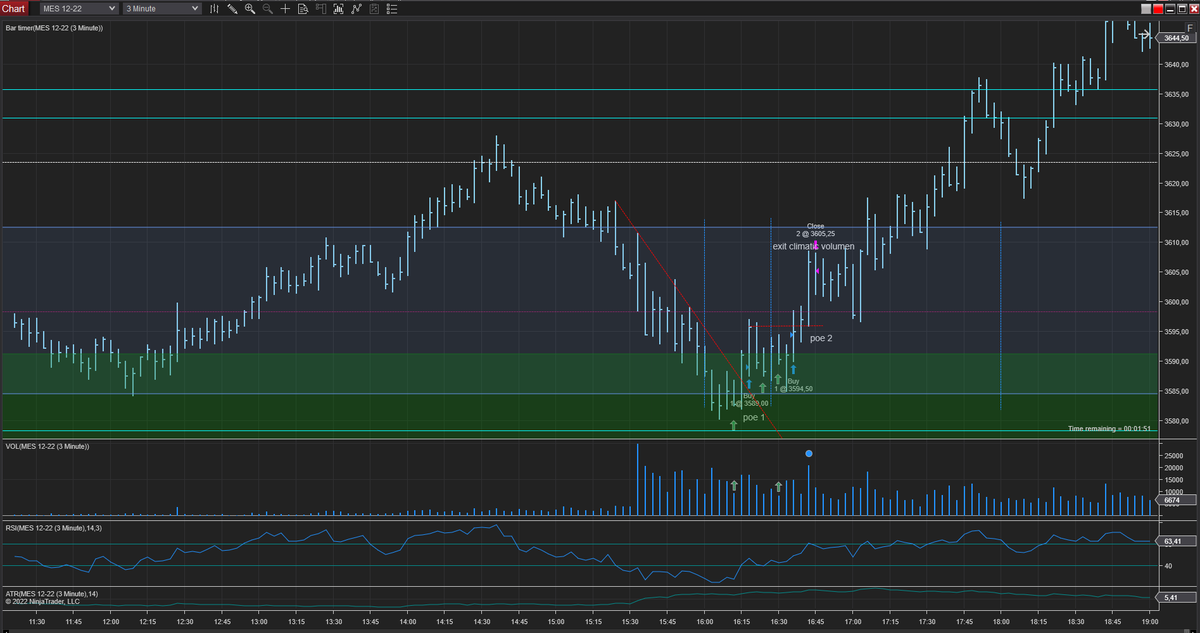The height and width of the screenshot is (633, 1200).
Task: Maximize the chart window
Action: point(1182,9)
